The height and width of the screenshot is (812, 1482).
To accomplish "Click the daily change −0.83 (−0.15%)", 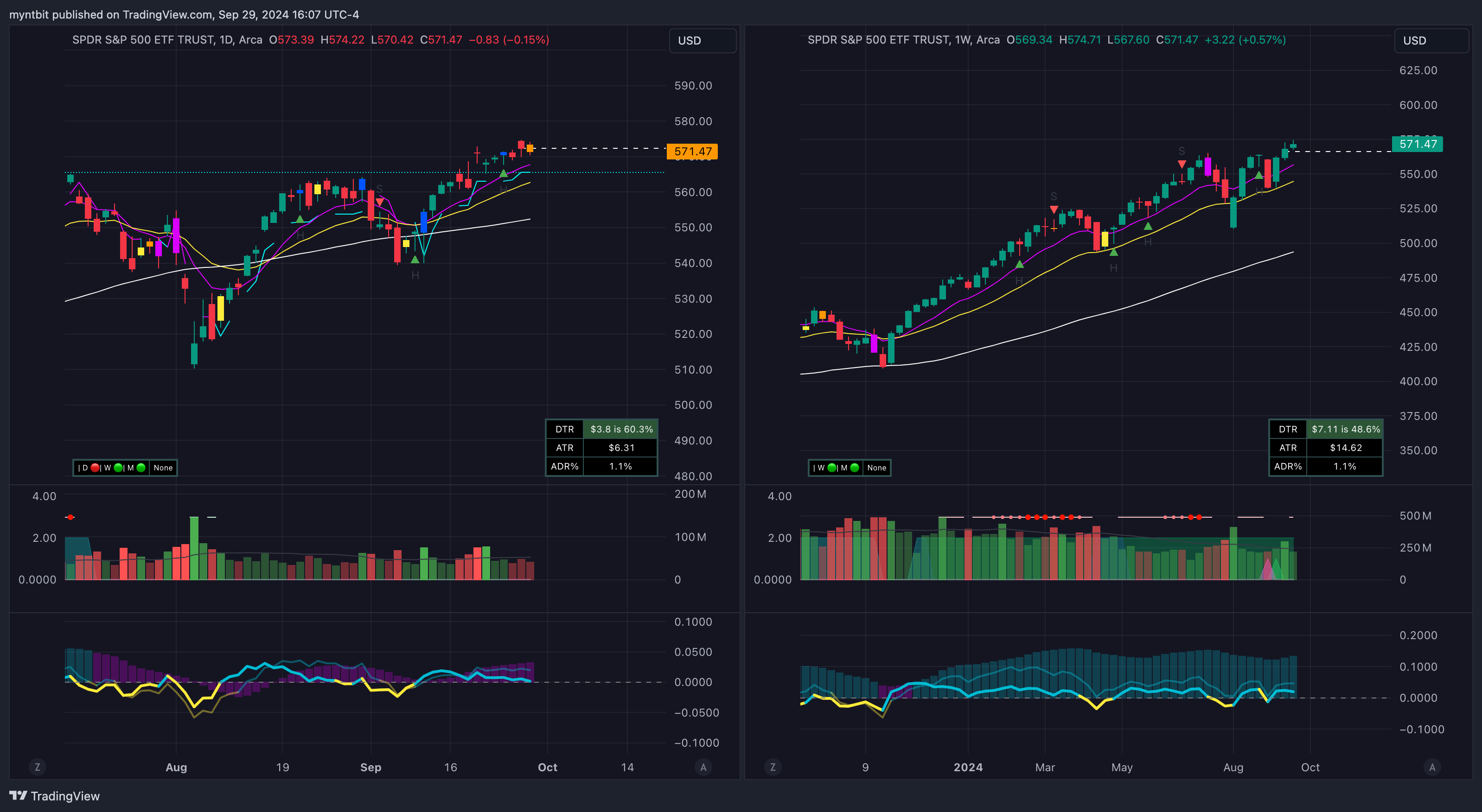I will pos(509,40).
